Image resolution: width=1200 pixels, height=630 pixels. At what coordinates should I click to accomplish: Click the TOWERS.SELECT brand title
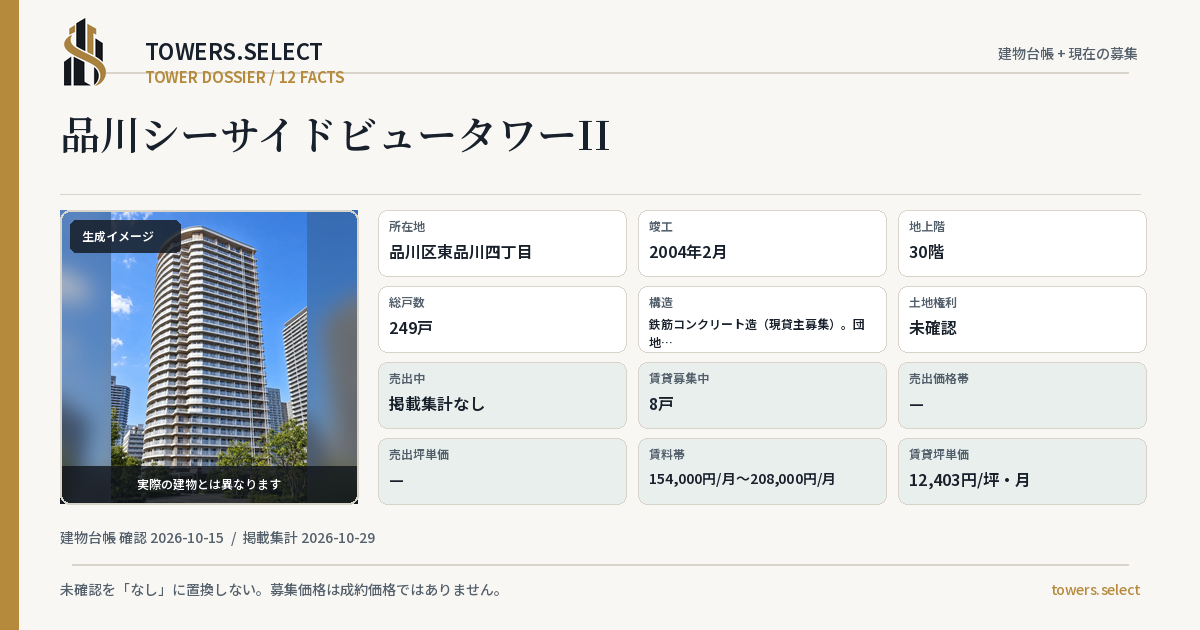point(234,52)
